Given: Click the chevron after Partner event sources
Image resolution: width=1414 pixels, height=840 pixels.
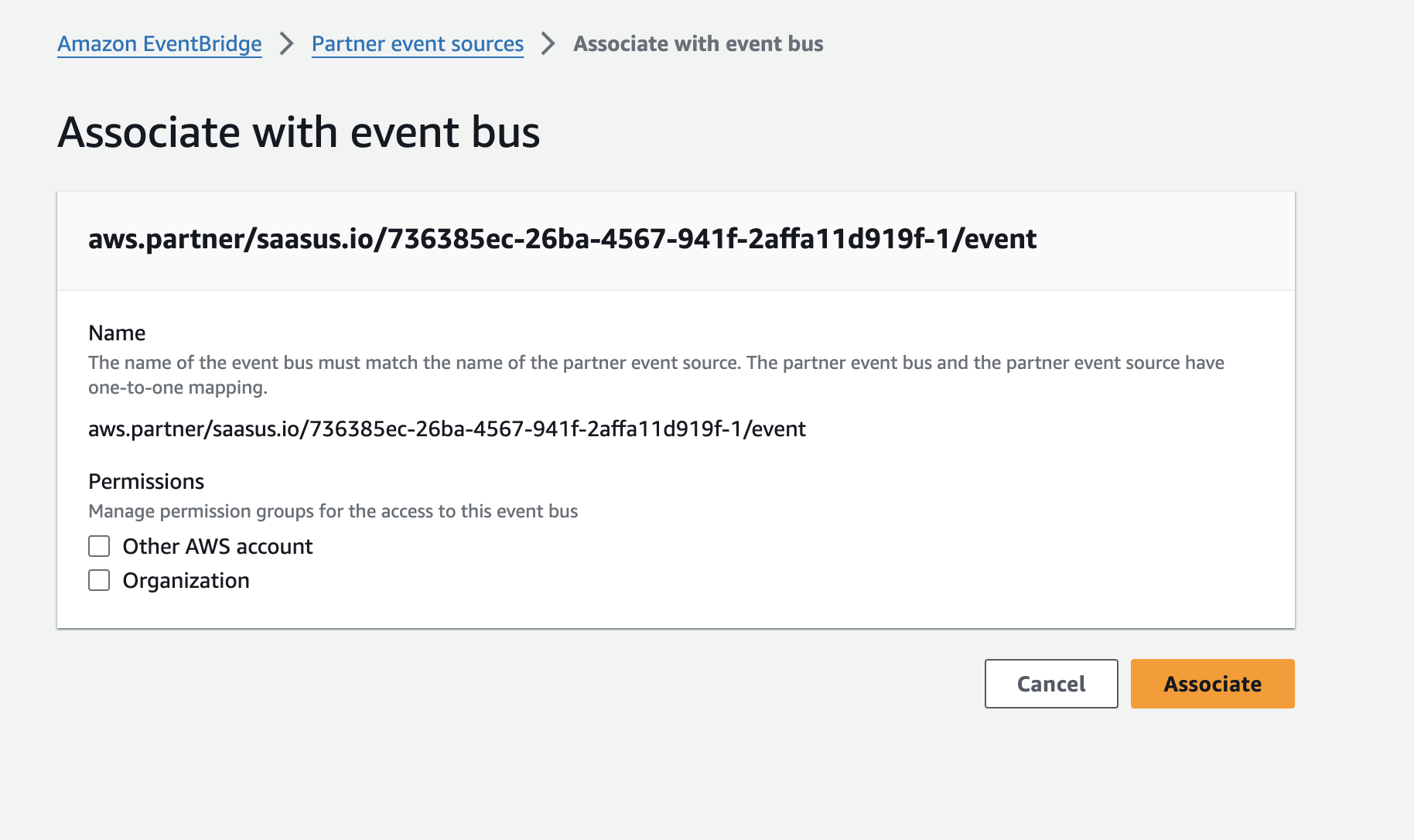Looking at the screenshot, I should pos(548,44).
